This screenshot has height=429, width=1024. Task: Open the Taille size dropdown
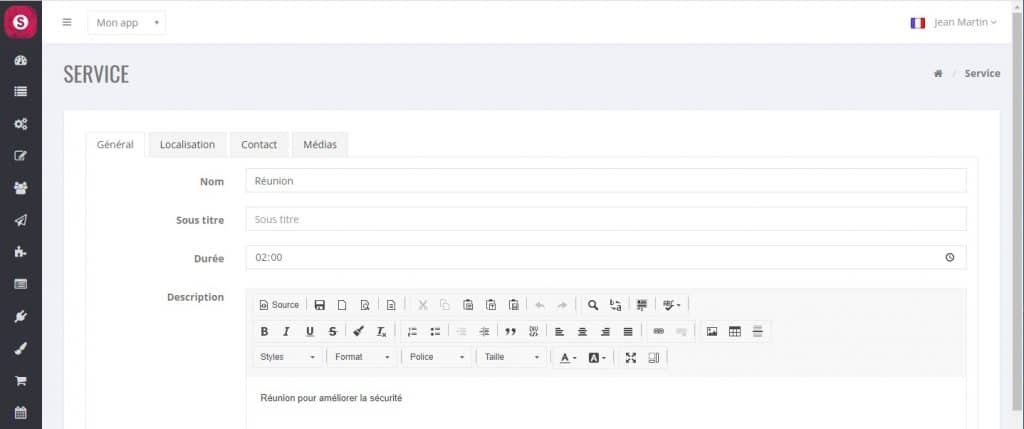tap(511, 357)
